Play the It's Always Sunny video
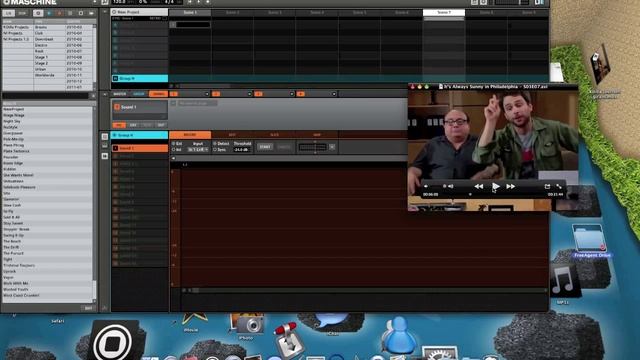 (x=496, y=187)
